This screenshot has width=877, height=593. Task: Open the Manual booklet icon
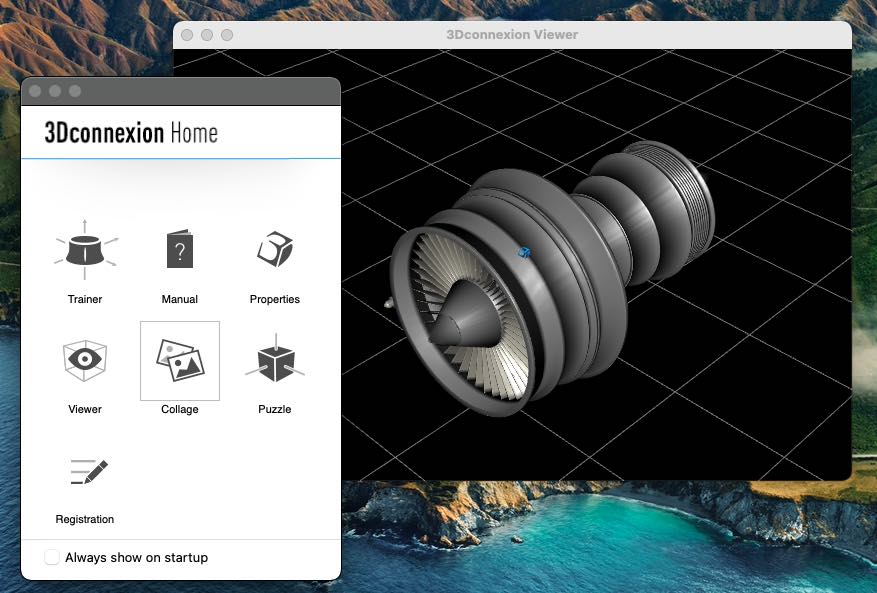click(180, 250)
